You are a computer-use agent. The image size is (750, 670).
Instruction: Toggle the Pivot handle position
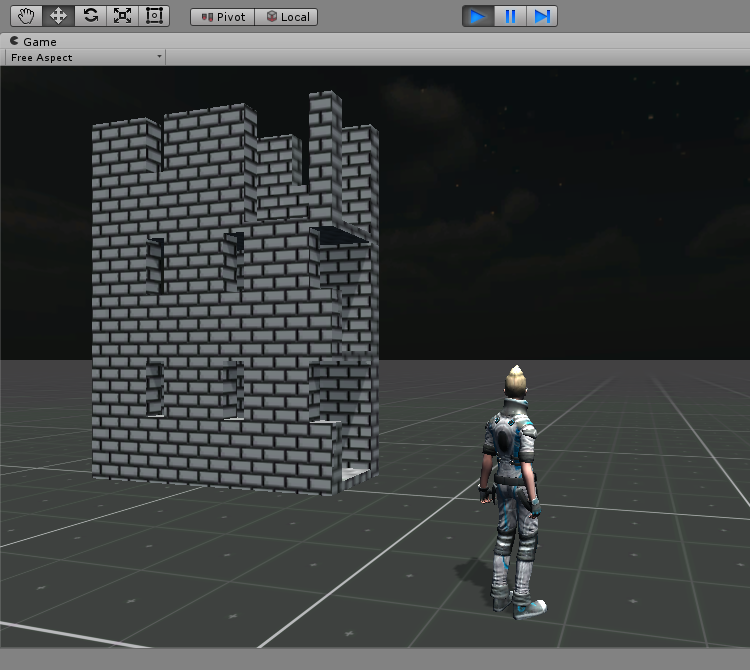pos(222,17)
